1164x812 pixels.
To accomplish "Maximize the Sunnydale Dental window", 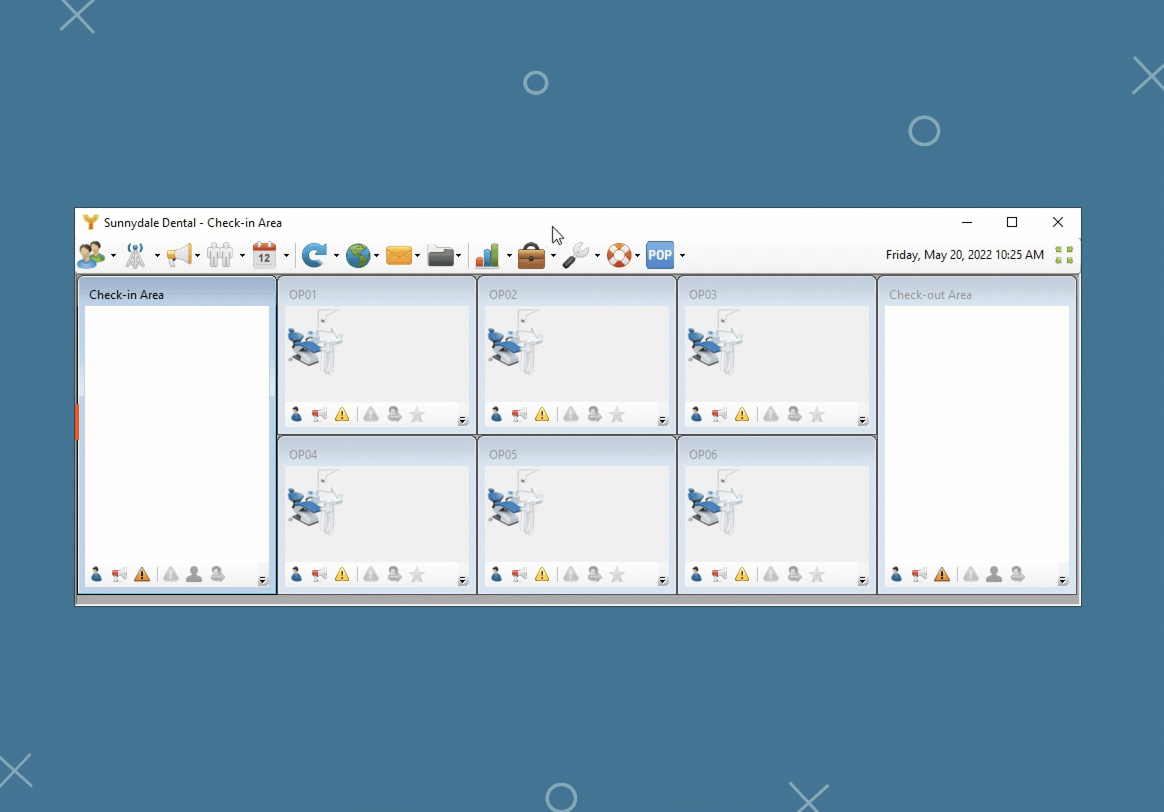I will (x=1012, y=222).
